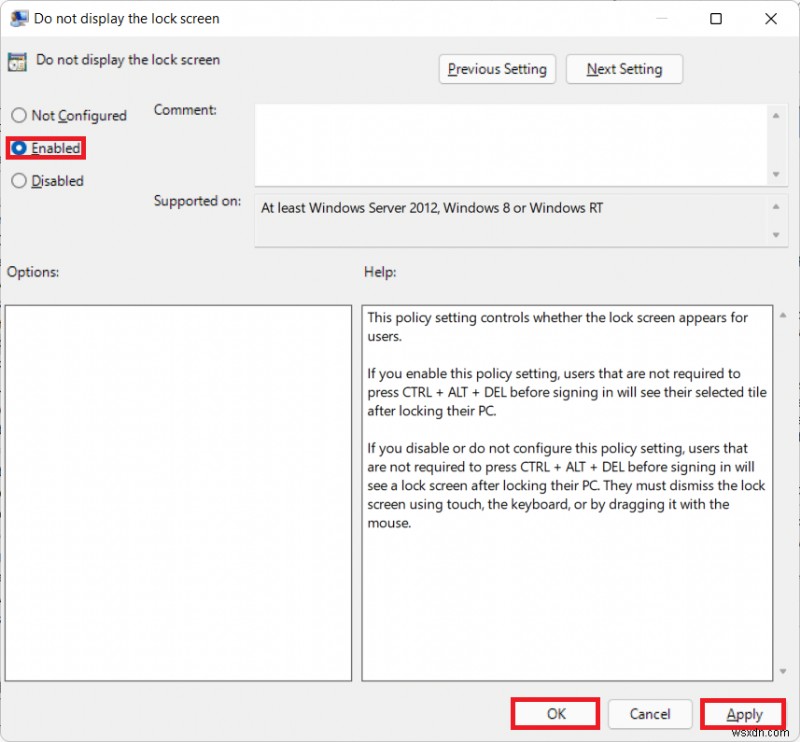Open the Next Setting policy

click(624, 69)
